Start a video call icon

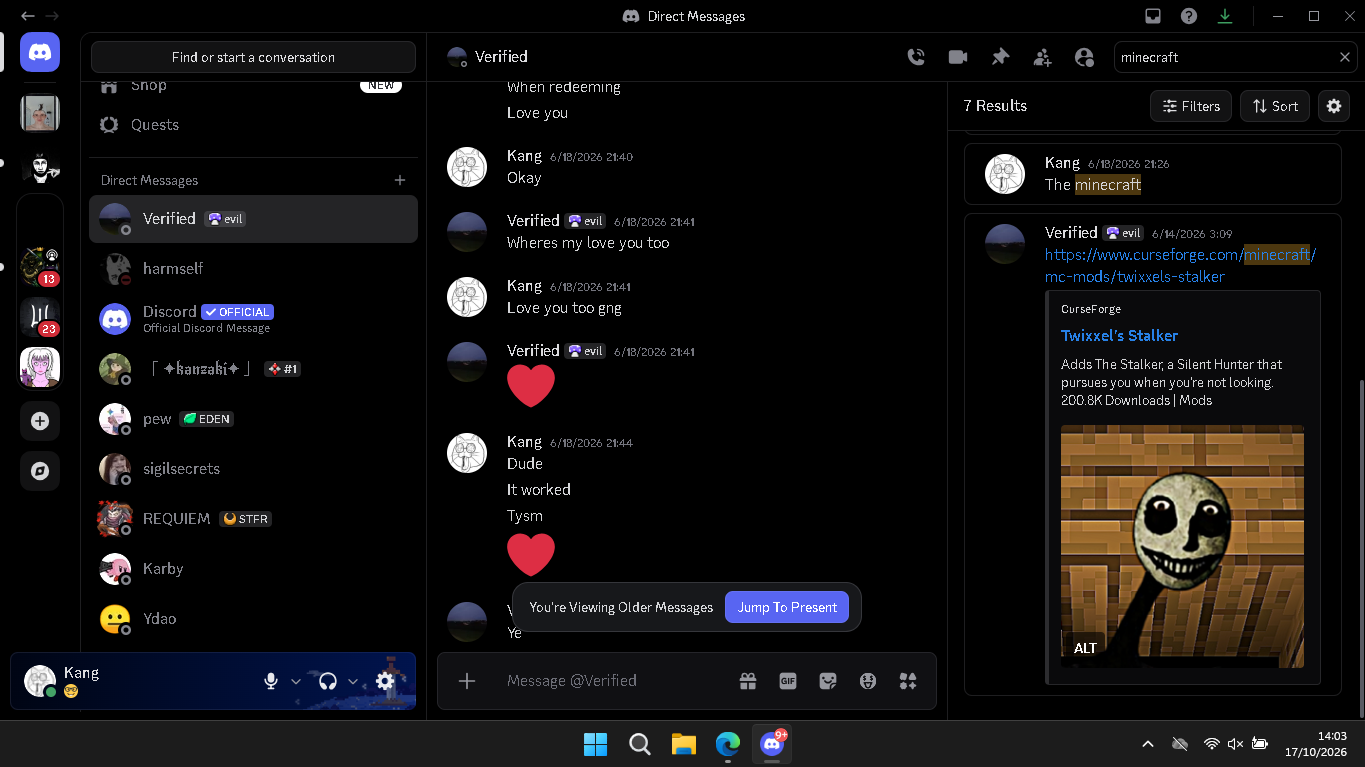click(x=958, y=57)
